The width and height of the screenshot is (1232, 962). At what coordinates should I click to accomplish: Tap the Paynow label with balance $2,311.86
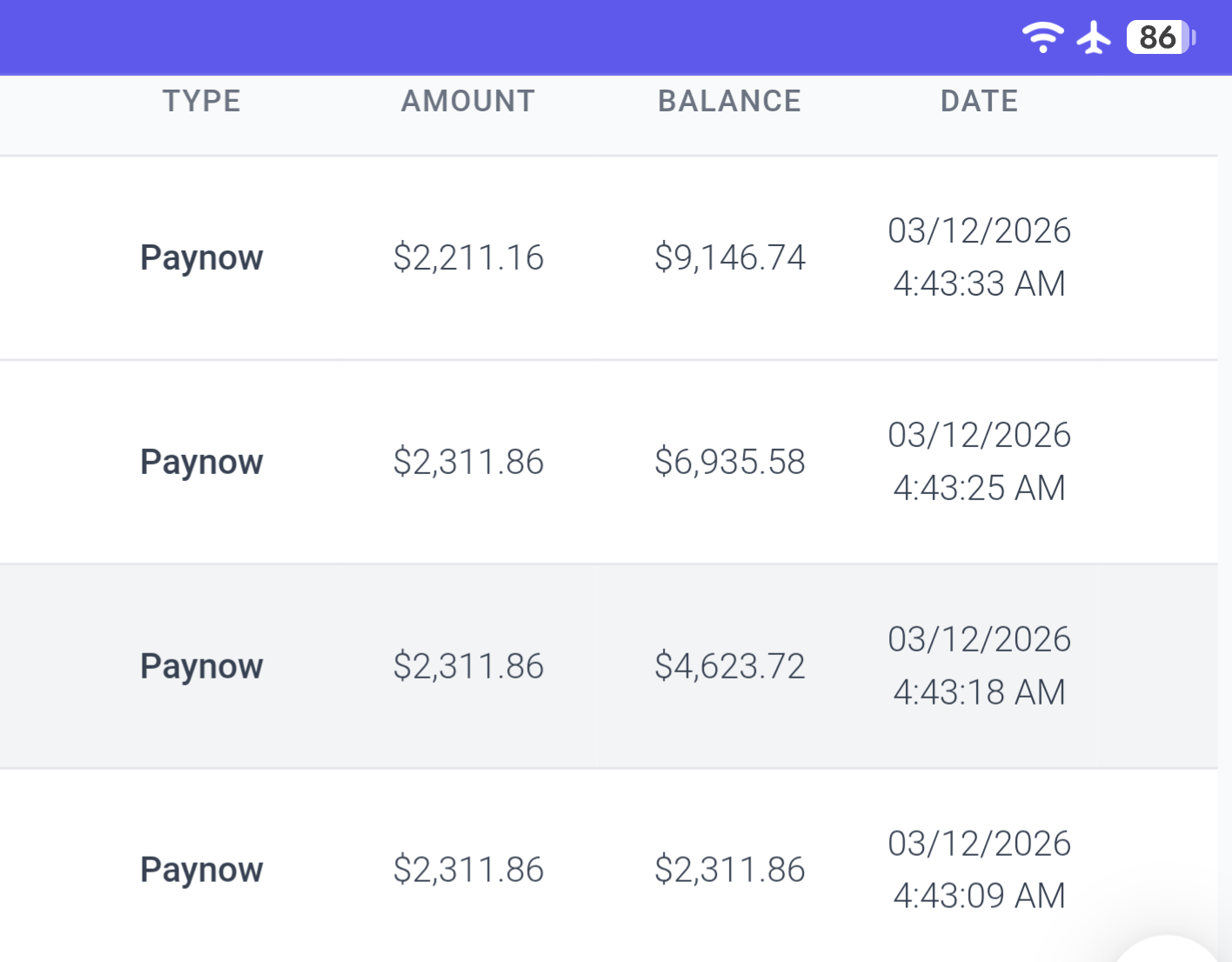click(x=201, y=869)
